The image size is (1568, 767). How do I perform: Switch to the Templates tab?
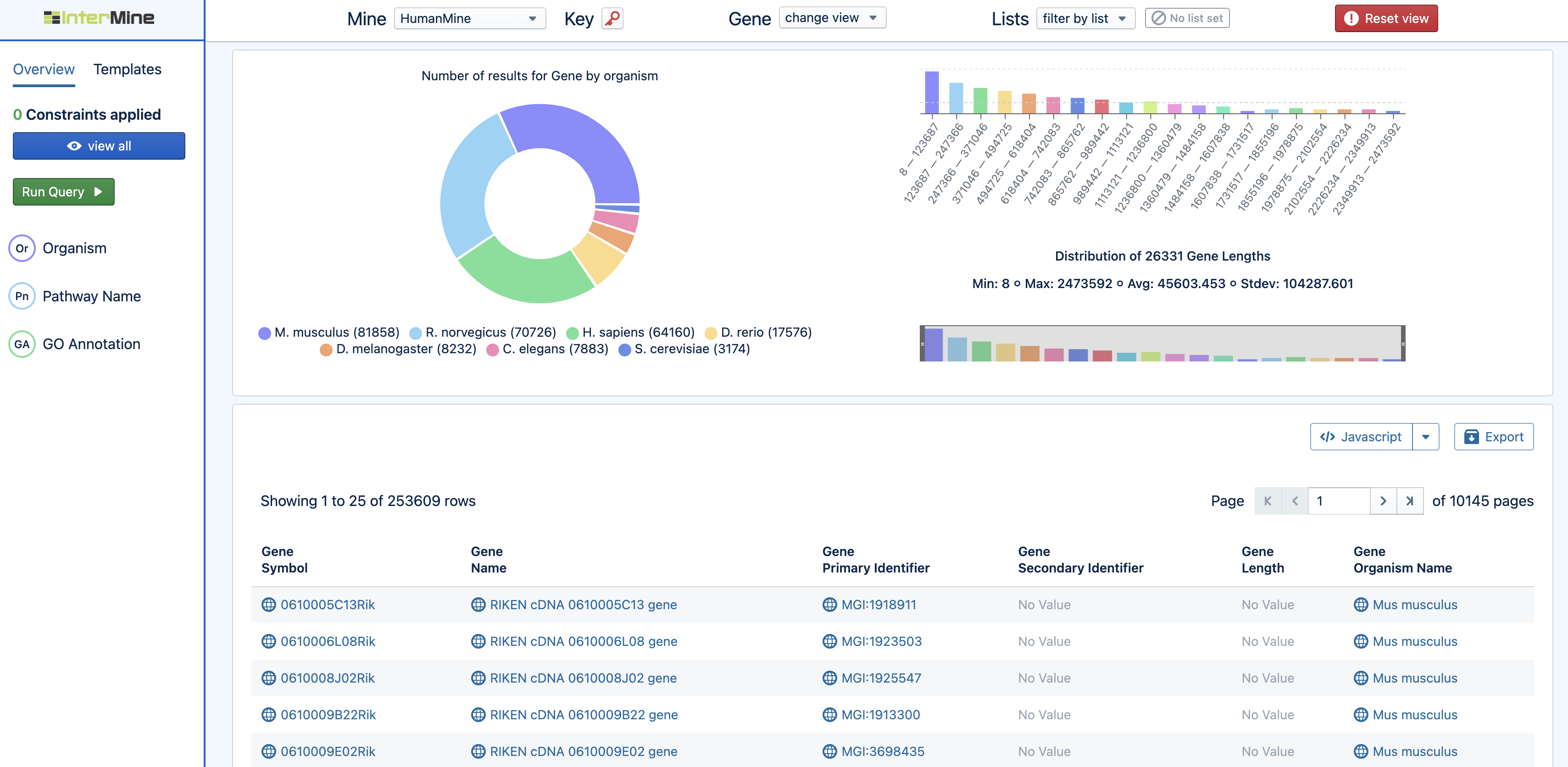coord(127,69)
